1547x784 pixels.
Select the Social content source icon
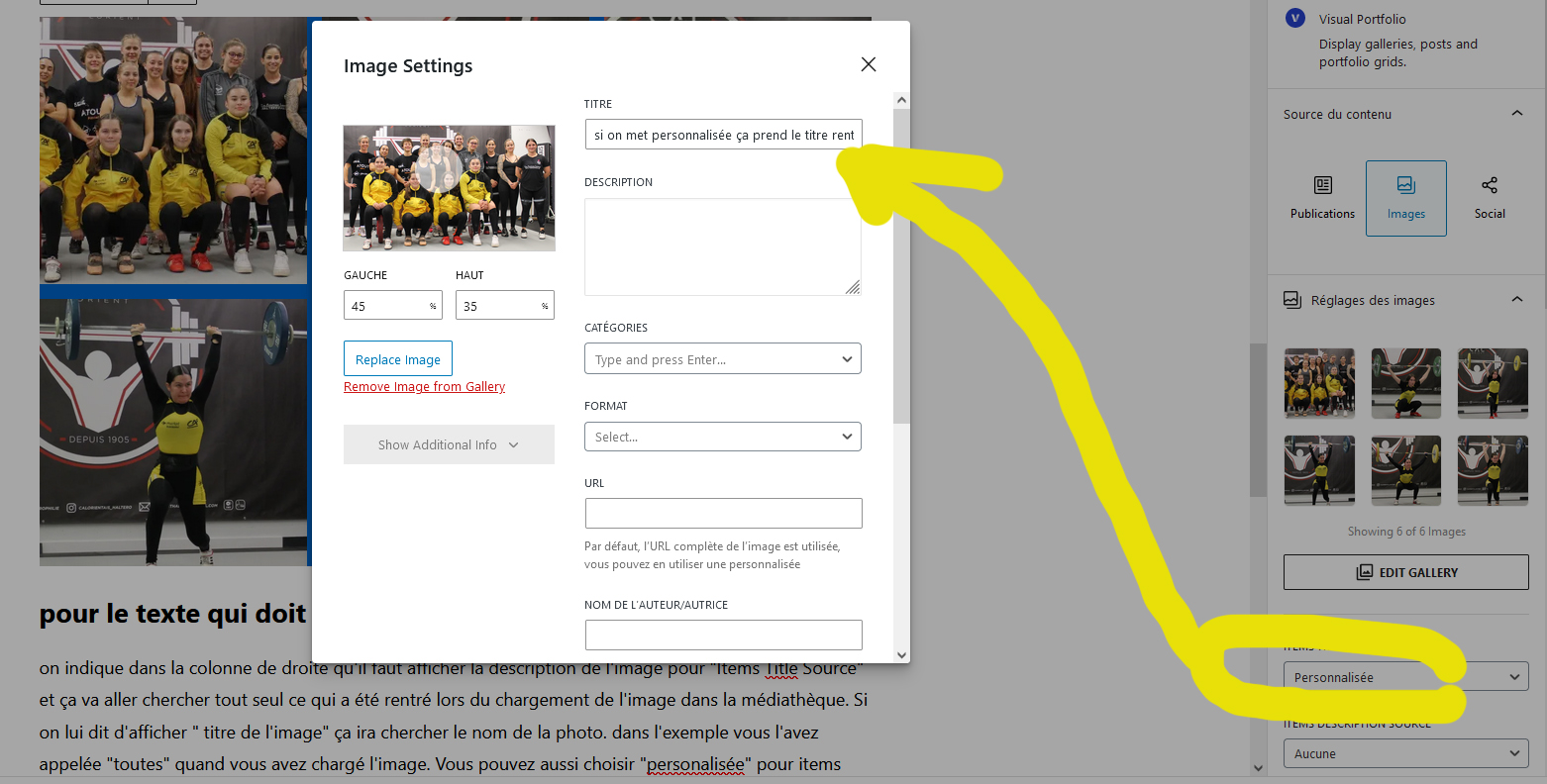[1489, 186]
